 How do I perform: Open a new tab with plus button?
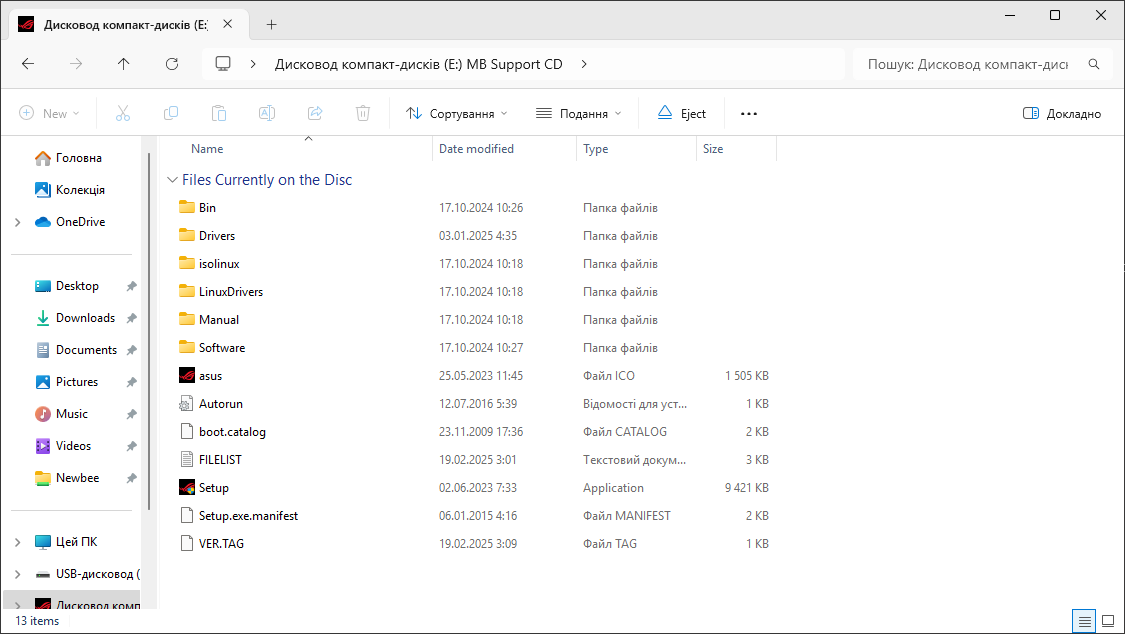point(271,25)
